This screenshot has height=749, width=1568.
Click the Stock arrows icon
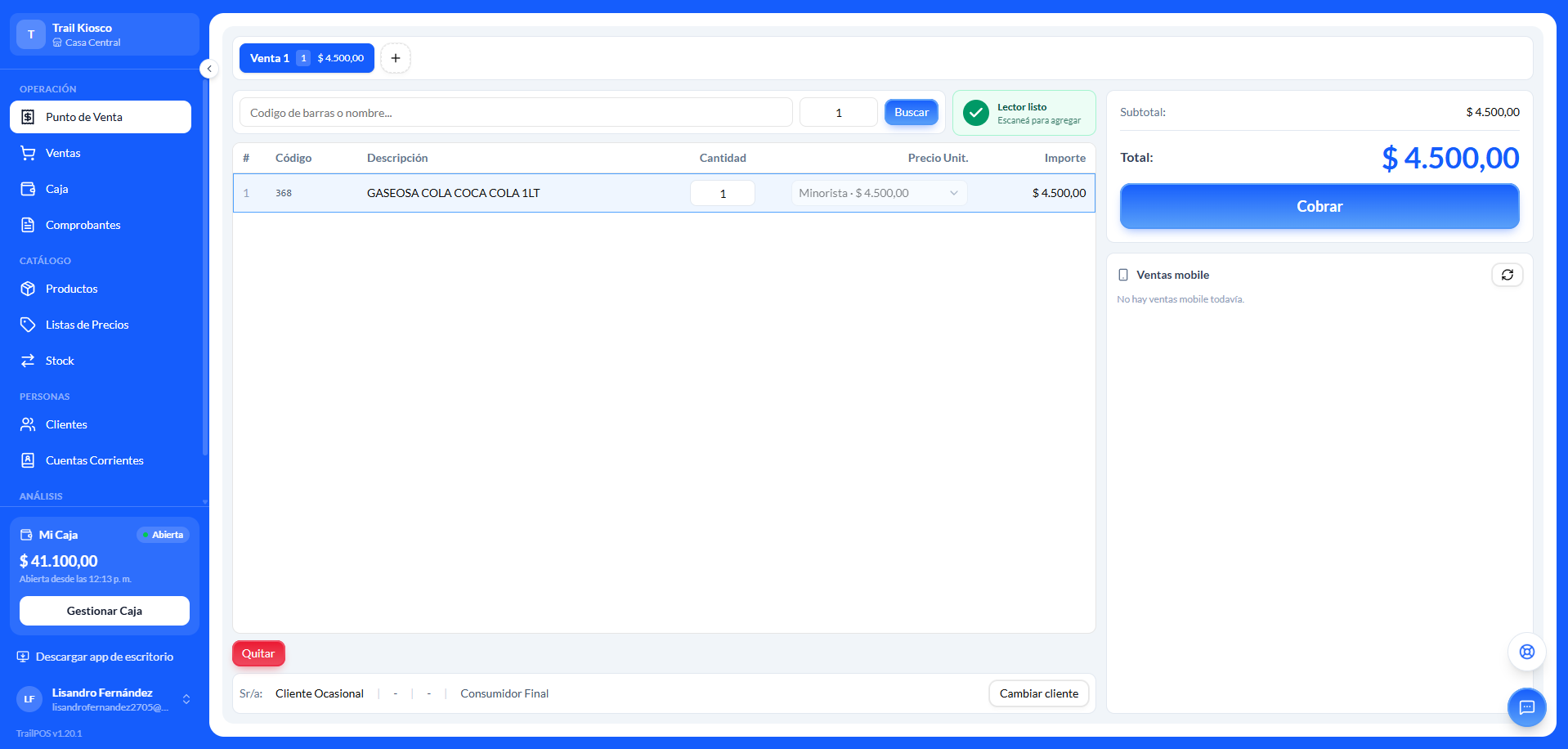point(28,361)
